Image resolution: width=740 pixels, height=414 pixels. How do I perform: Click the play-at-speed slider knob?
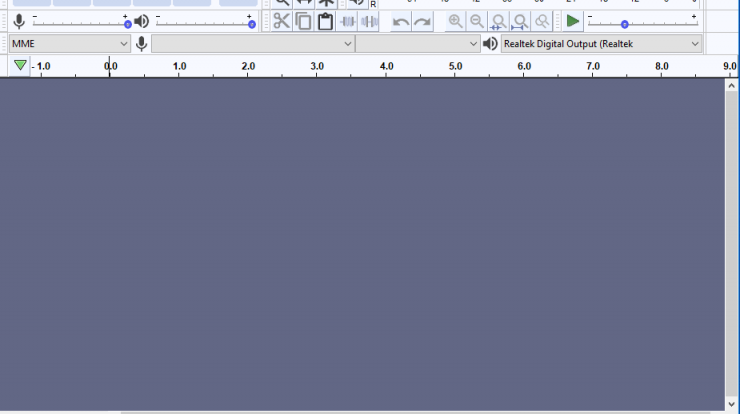coord(624,24)
